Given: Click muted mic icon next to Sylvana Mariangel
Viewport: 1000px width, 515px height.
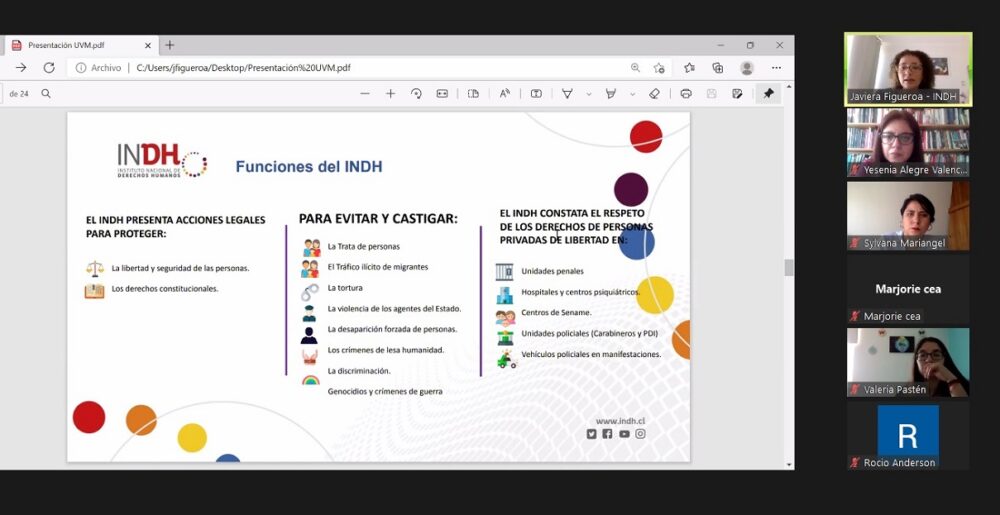Looking at the screenshot, I should (855, 243).
